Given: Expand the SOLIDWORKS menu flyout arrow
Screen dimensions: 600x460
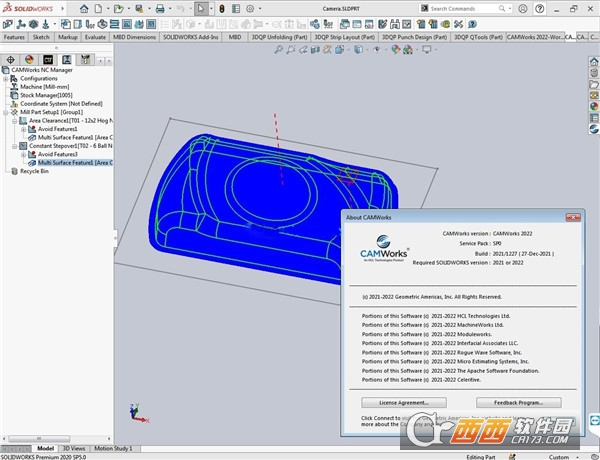Looking at the screenshot, I should coord(62,8).
